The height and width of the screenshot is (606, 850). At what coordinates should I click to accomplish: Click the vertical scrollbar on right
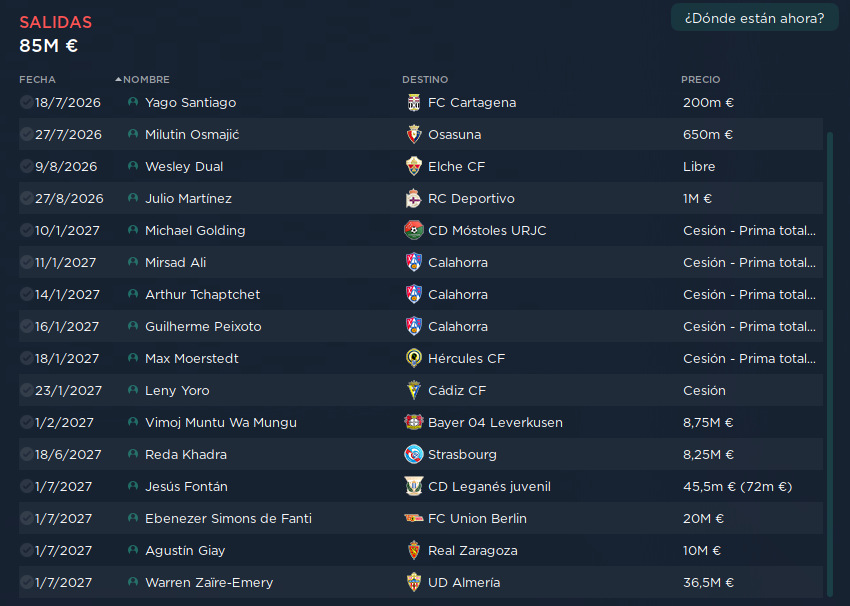tap(829, 360)
